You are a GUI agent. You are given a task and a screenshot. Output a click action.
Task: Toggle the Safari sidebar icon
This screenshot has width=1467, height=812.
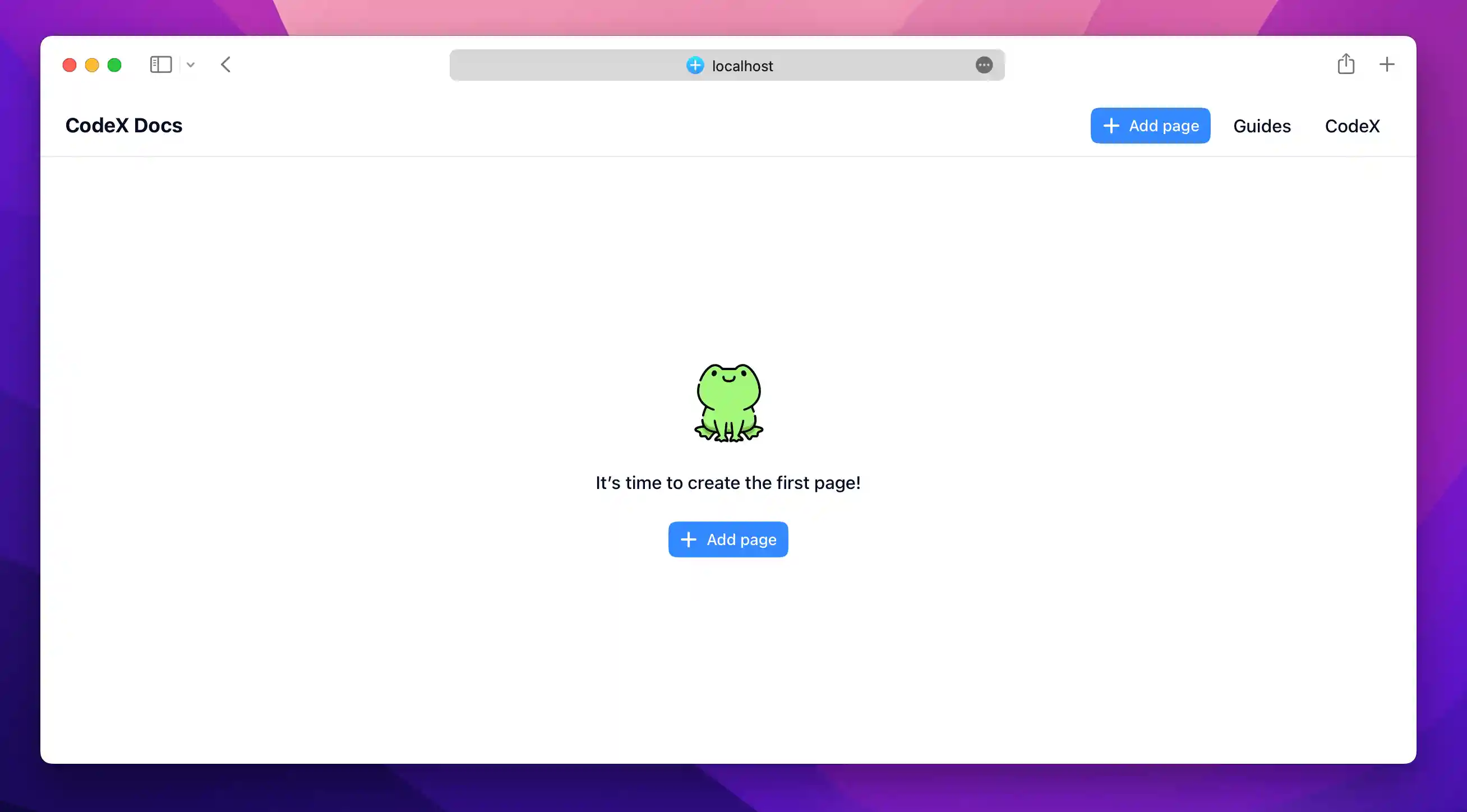(x=160, y=65)
